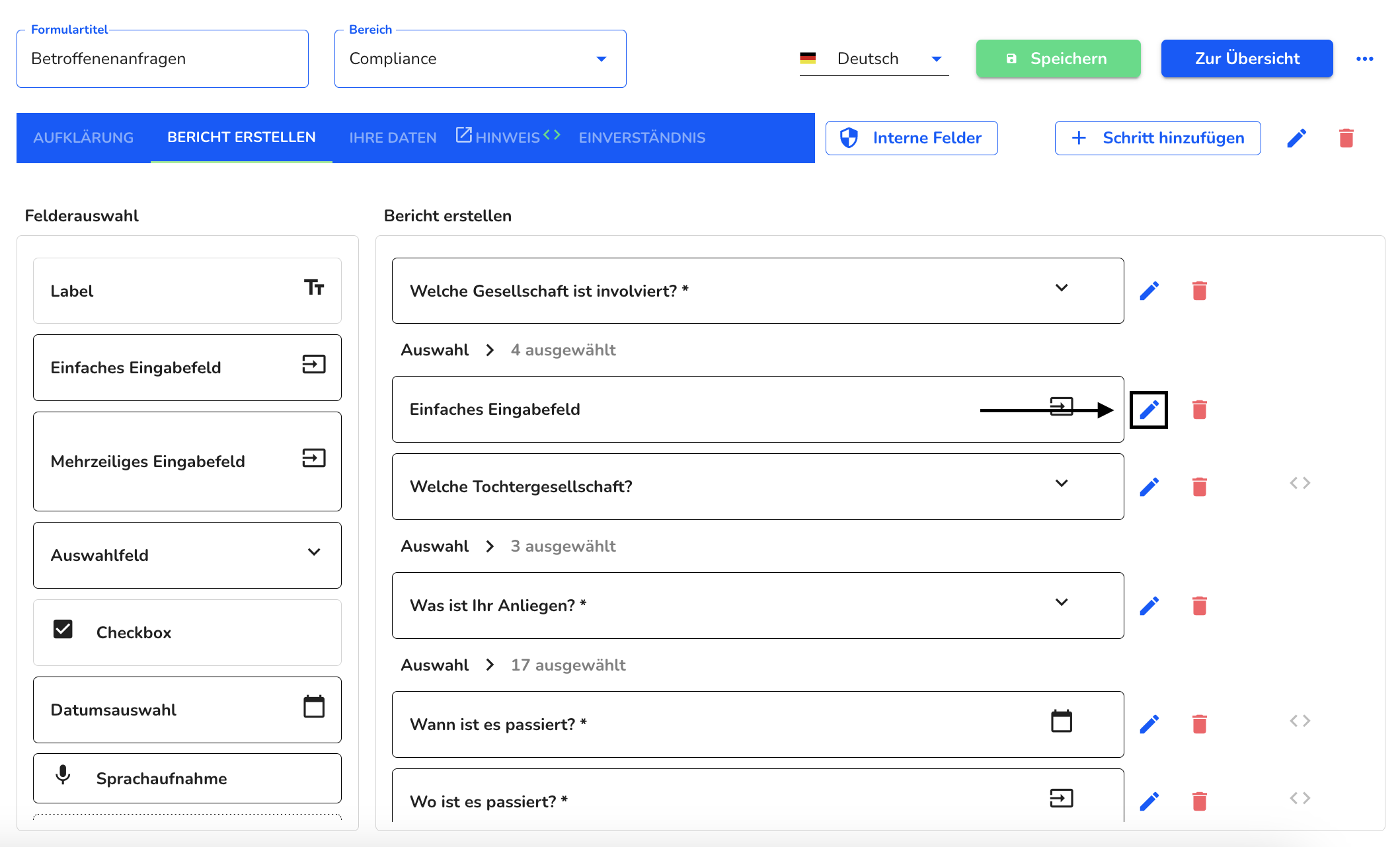Viewport: 1400px width, 847px height.
Task: Click pencil icon for Einfaches Eingabefeld row
Action: coord(1149,410)
